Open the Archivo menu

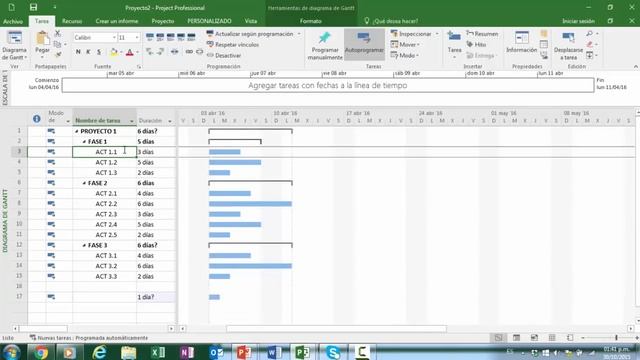click(13, 21)
